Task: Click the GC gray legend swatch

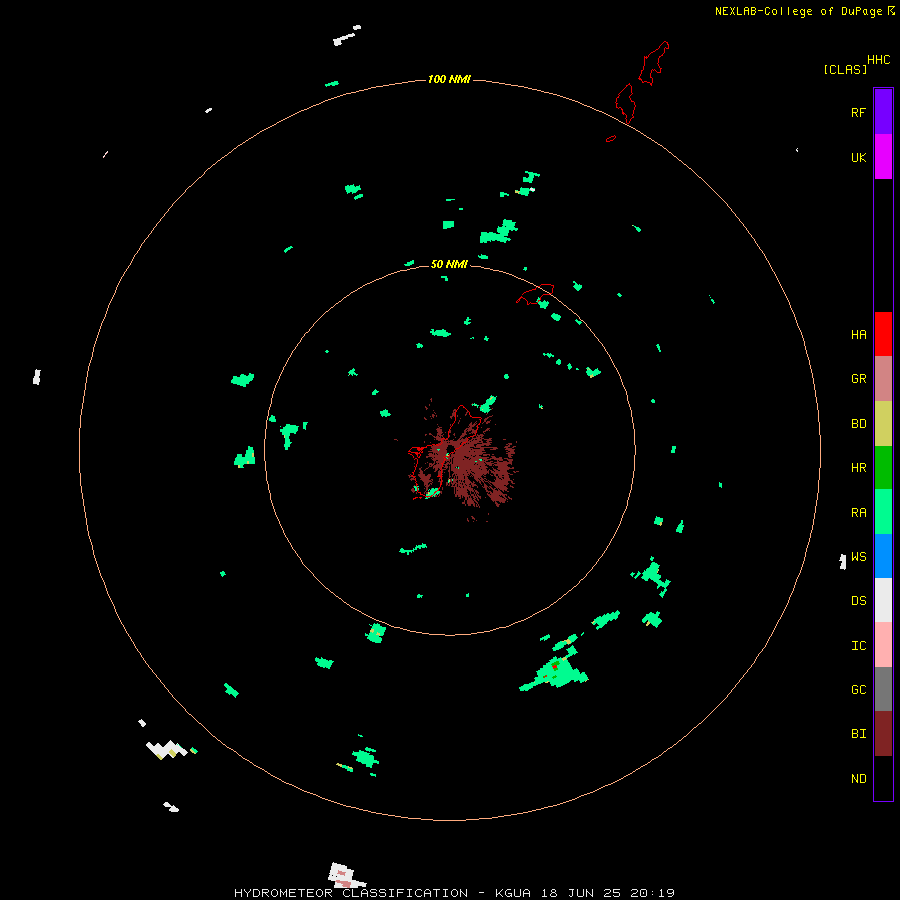Action: [x=883, y=689]
